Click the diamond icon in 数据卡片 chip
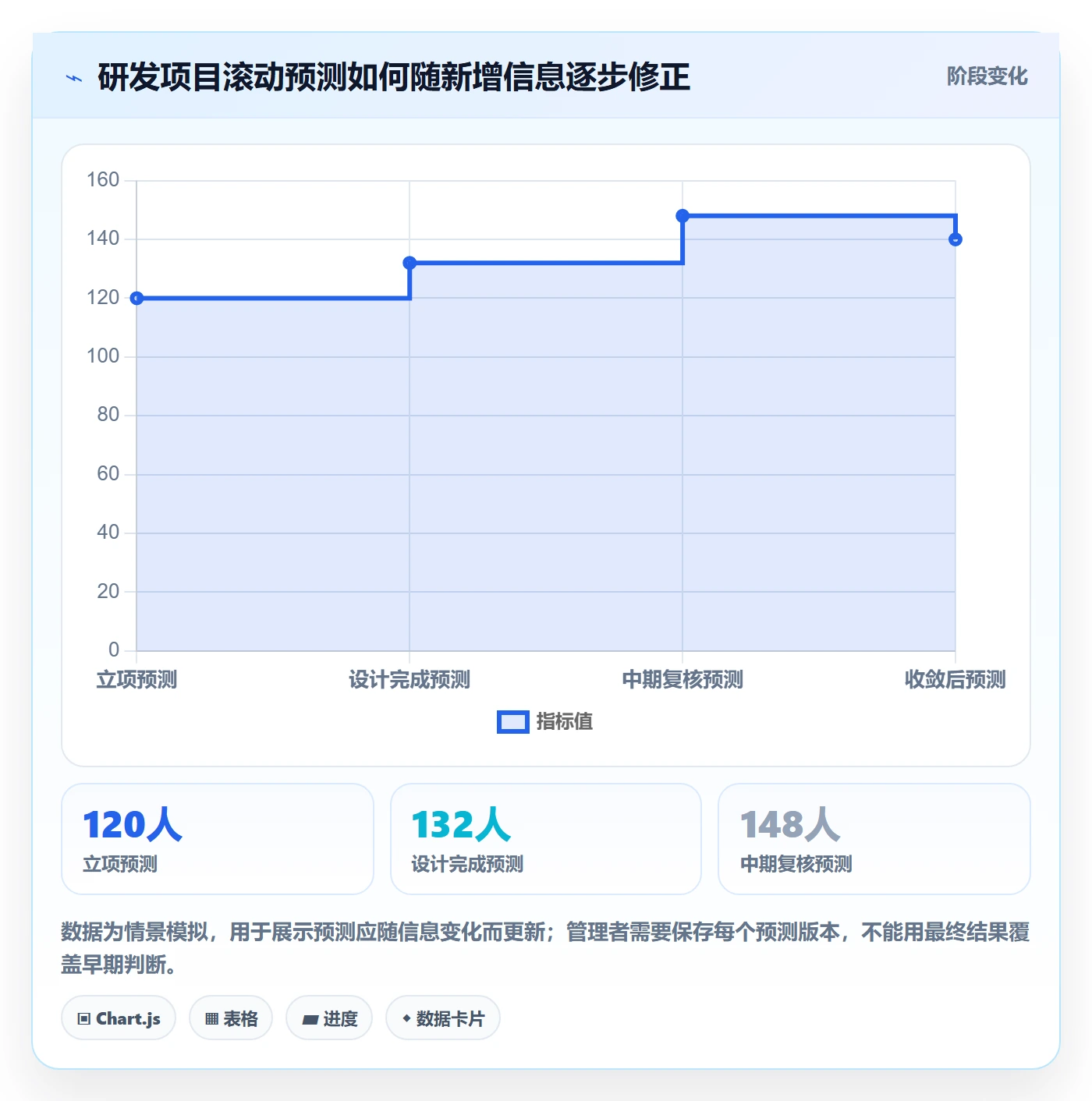 pos(406,1018)
